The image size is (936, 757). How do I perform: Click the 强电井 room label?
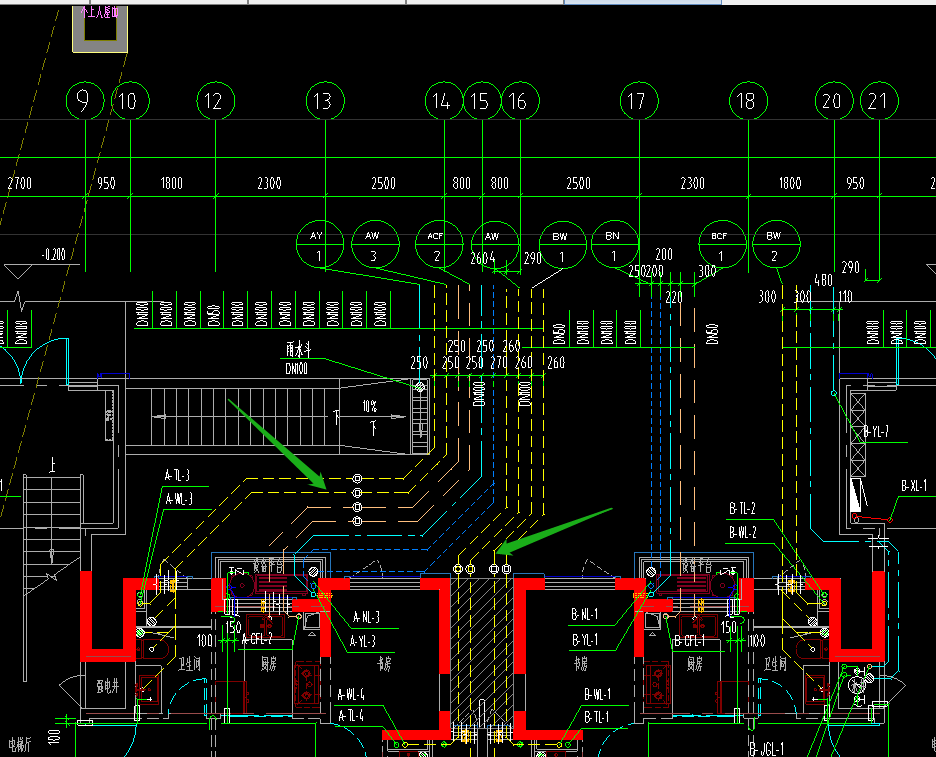108,687
